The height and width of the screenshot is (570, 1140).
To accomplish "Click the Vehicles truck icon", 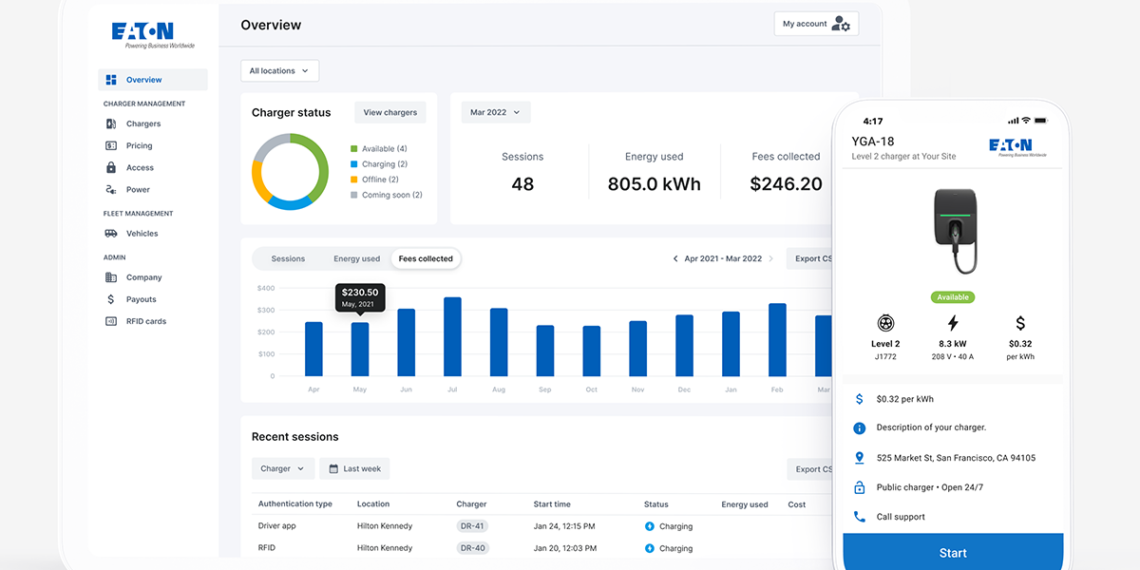I will [111, 234].
